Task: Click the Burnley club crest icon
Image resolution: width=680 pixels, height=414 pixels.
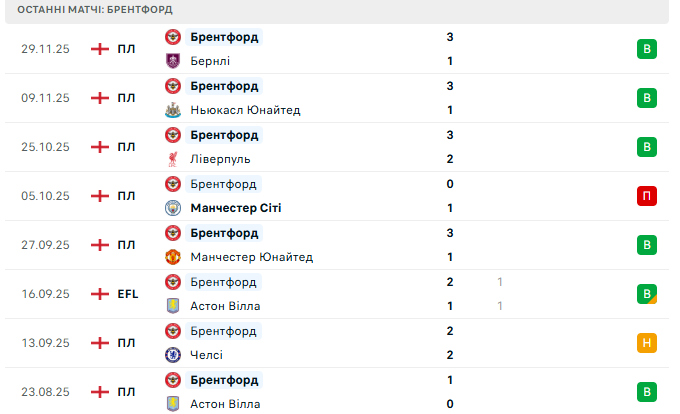Action: 172,61
